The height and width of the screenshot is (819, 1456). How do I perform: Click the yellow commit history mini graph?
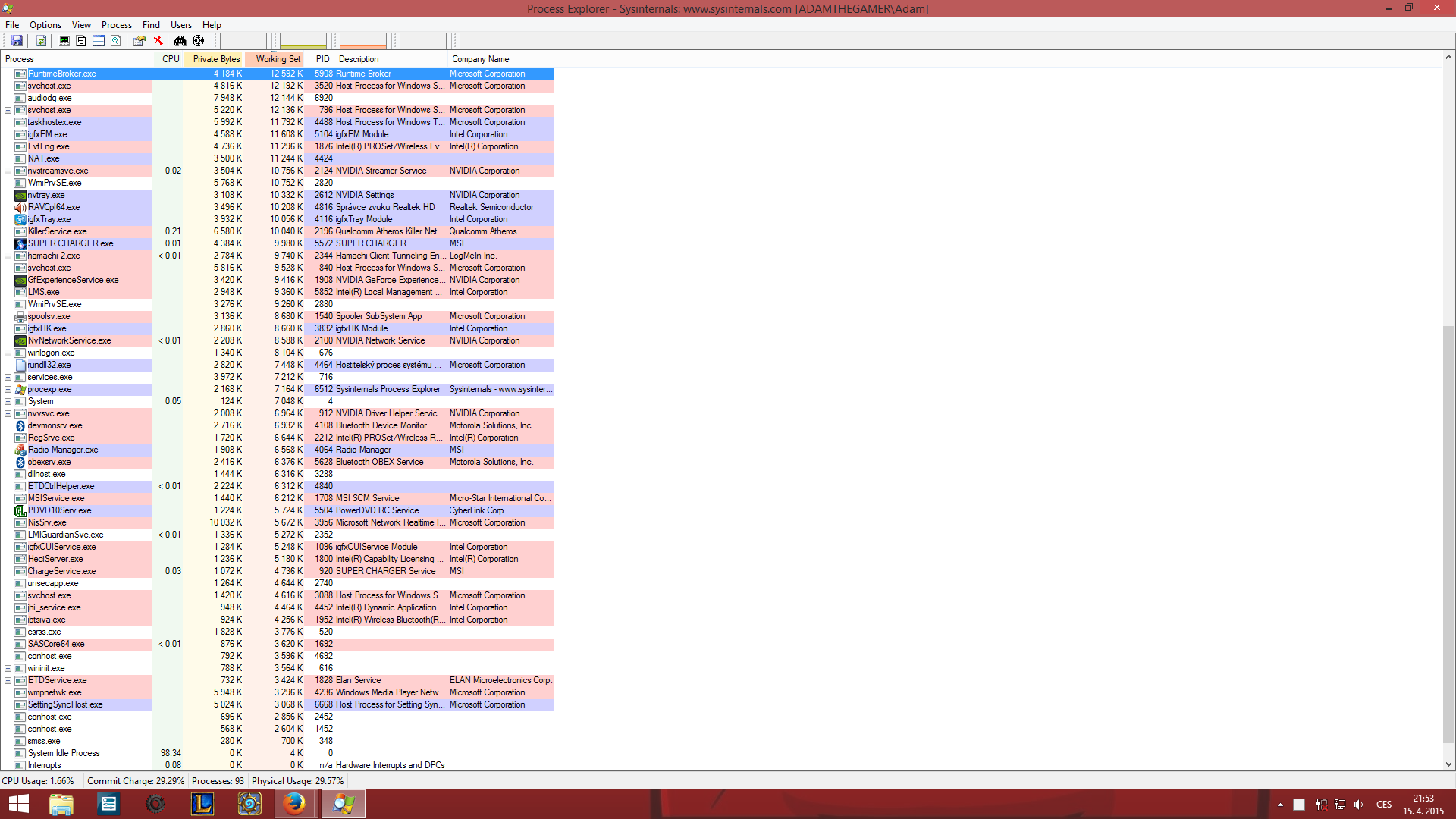303,41
